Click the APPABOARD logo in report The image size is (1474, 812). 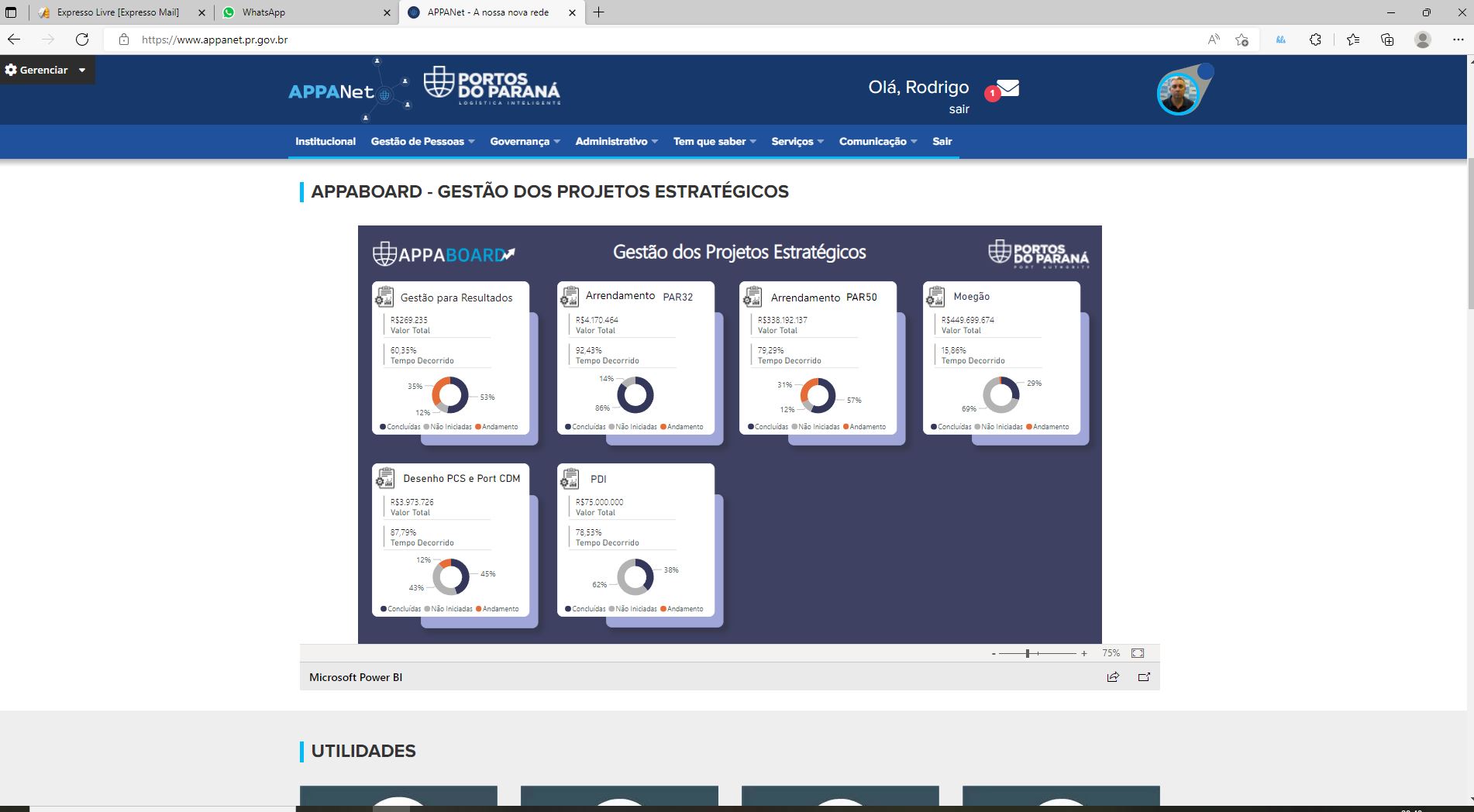pos(444,254)
